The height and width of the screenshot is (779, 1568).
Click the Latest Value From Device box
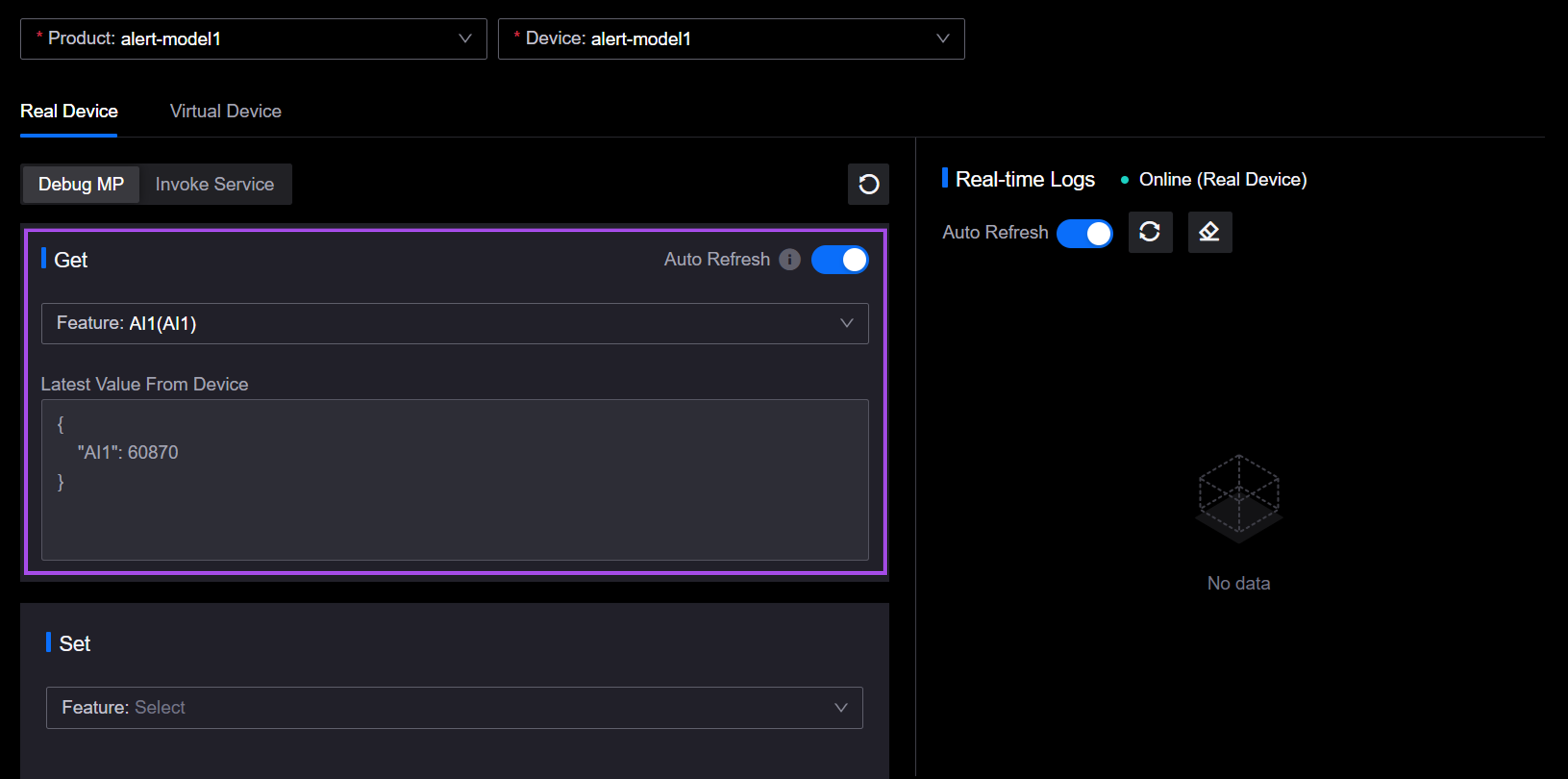tap(454, 479)
